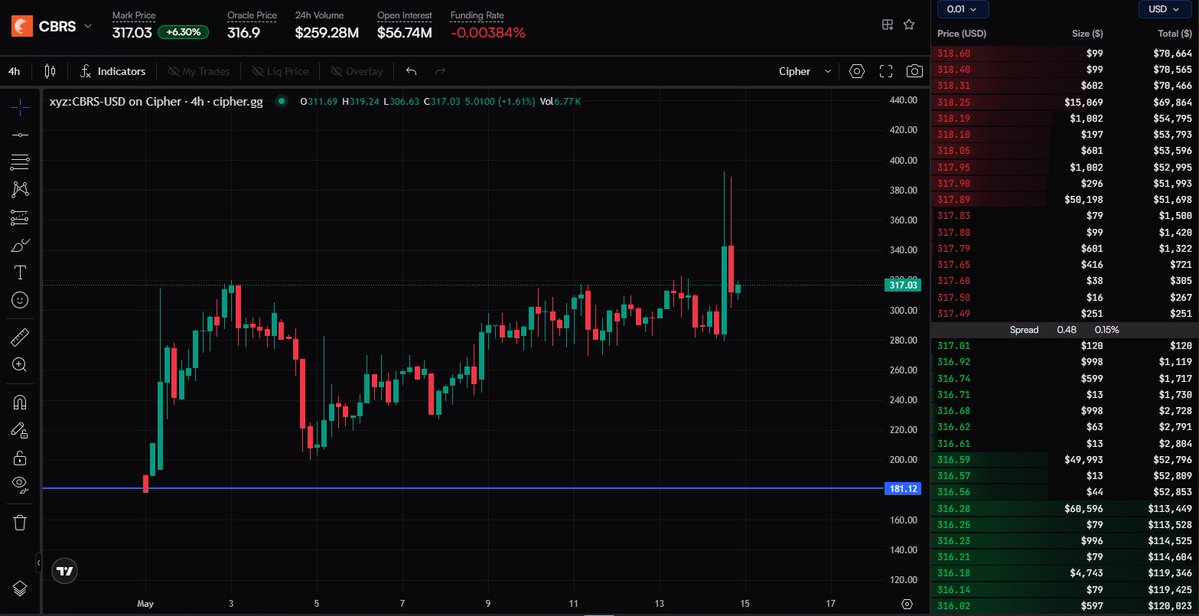Viewport: 1199px width, 616px height.
Task: Undo the last chart action
Action: [x=411, y=71]
